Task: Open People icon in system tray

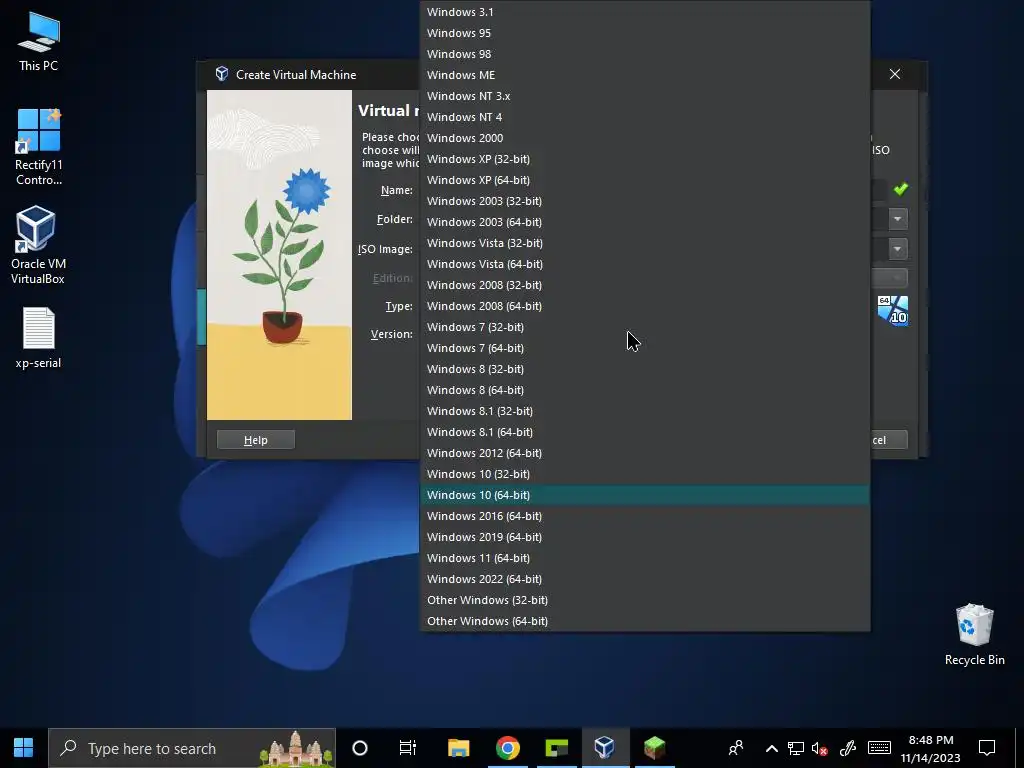Action: (x=736, y=748)
